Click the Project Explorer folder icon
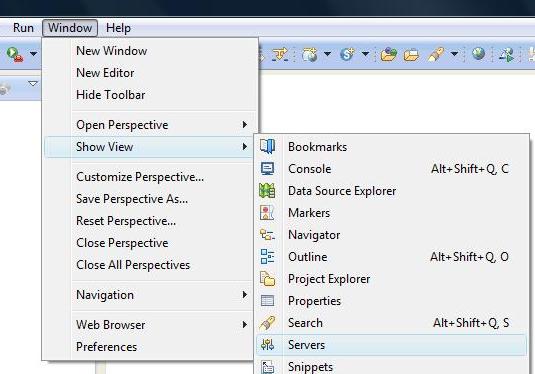This screenshot has width=535, height=374. (x=267, y=278)
